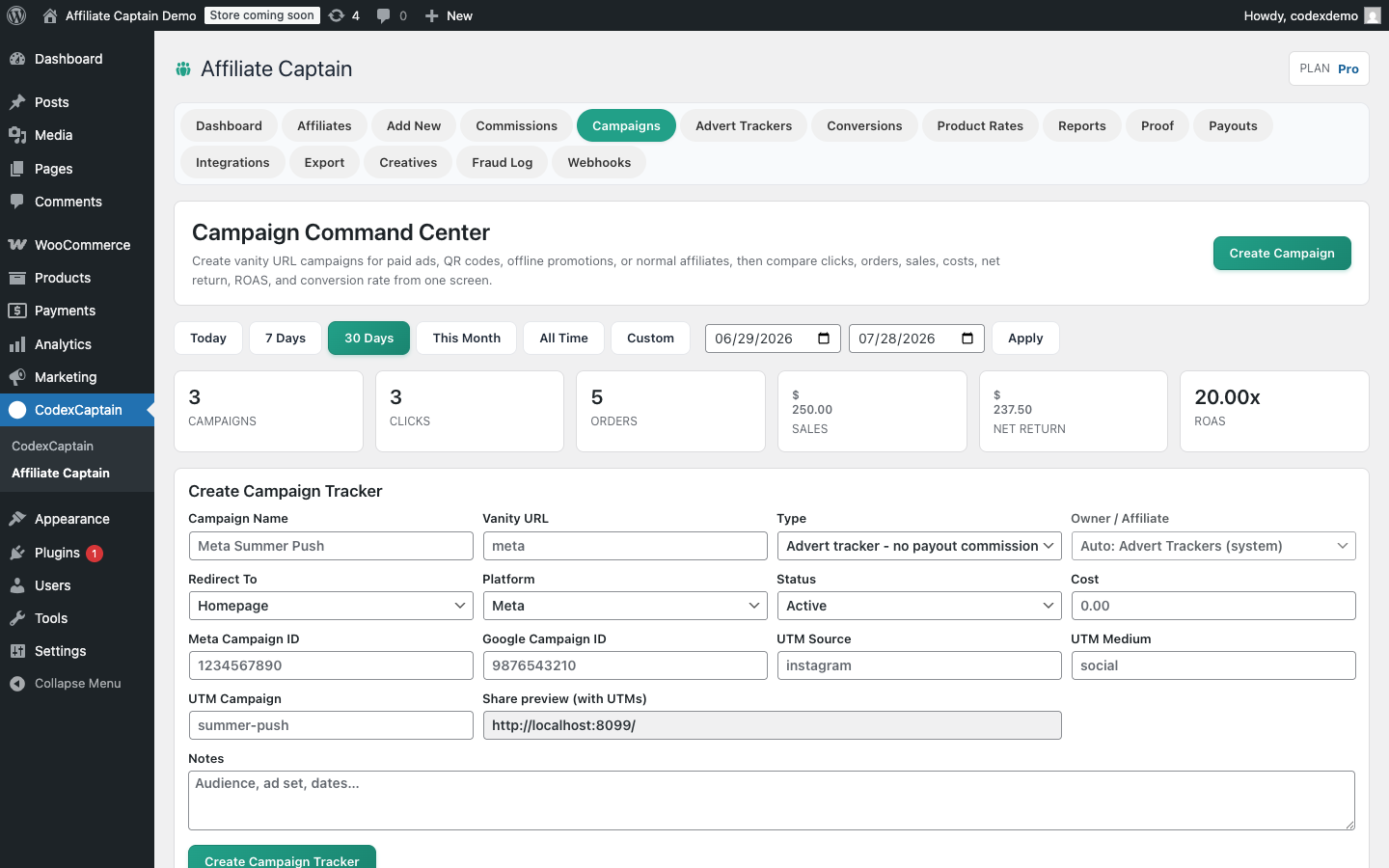This screenshot has width=1389, height=868.
Task: Go to the Fraud Log tab
Action: click(502, 162)
